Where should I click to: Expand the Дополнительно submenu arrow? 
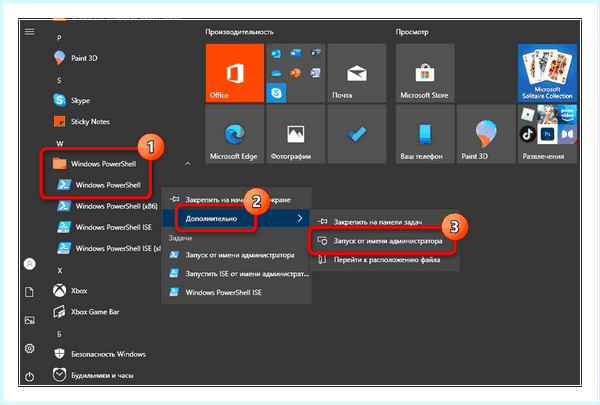tap(300, 218)
